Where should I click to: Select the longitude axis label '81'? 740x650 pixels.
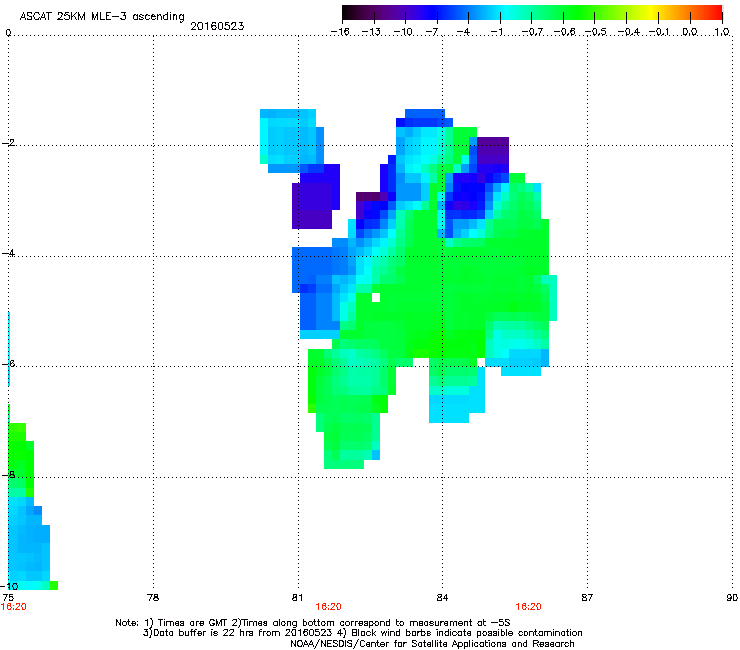297,598
